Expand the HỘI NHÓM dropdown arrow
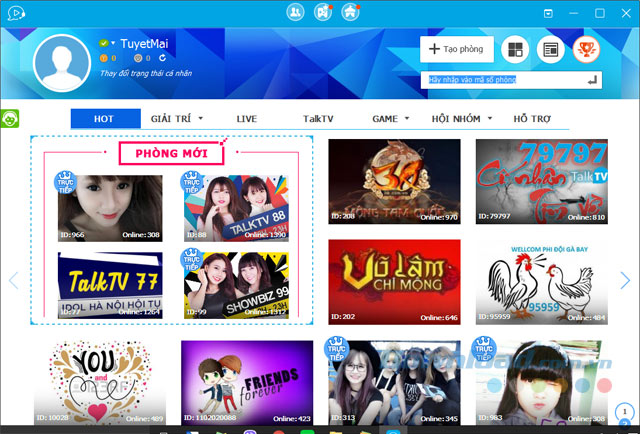Viewport: 640px width, 434px height. pos(490,118)
